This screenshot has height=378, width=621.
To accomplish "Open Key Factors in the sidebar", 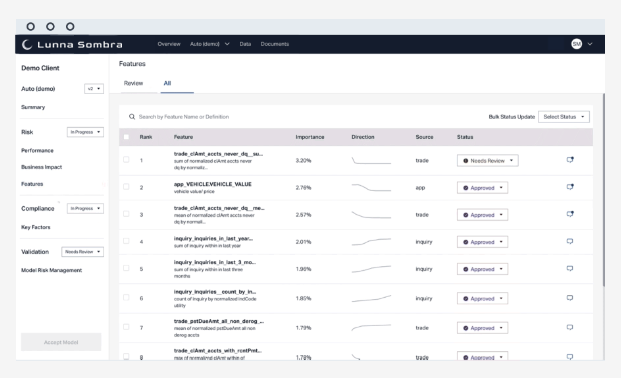I will click(36, 227).
